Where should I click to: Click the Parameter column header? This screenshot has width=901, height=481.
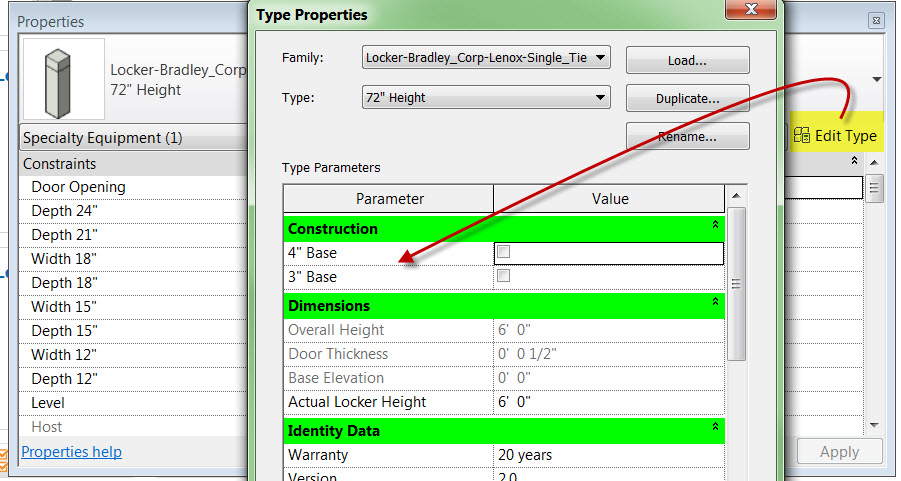389,199
